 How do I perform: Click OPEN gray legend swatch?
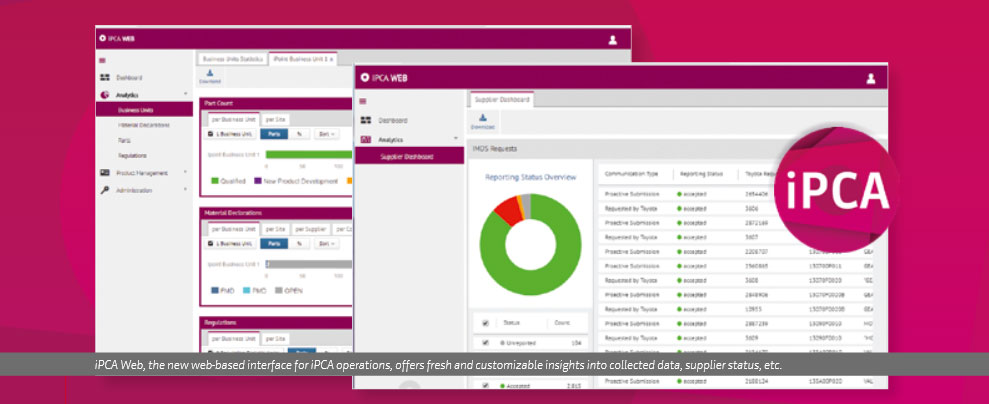279,291
